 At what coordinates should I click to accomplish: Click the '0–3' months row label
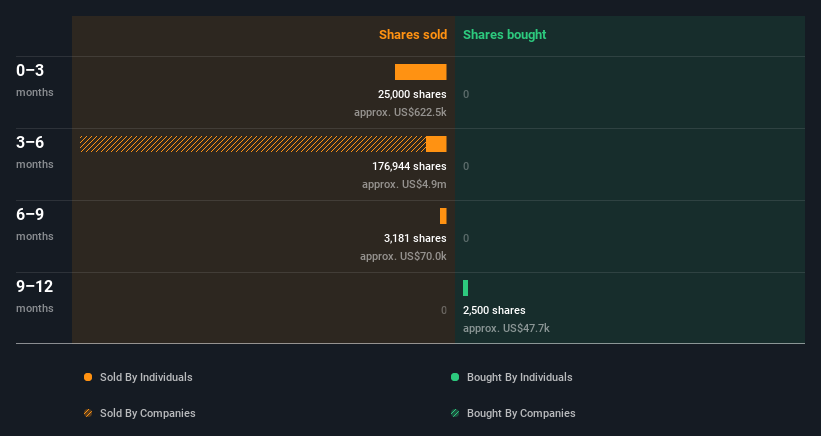tap(30, 70)
